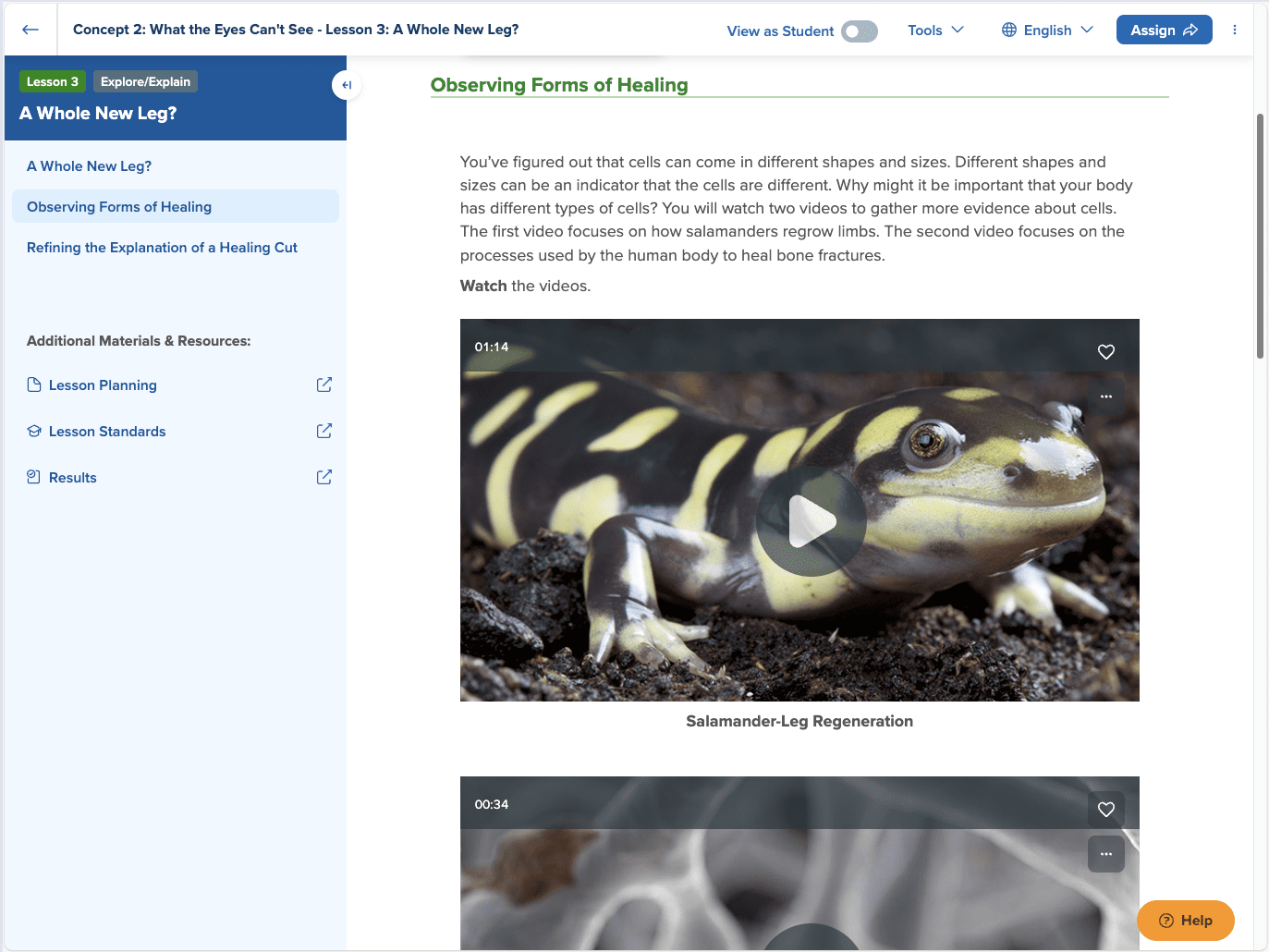The height and width of the screenshot is (952, 1269).
Task: Select Observing Forms of Healing section
Action: click(119, 207)
